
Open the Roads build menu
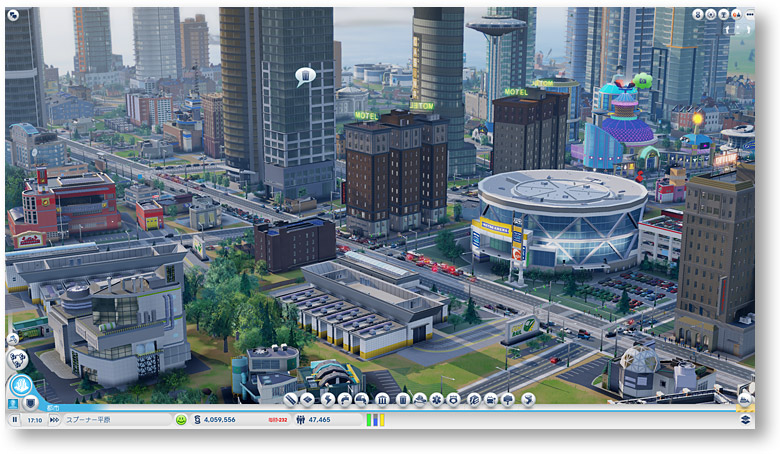tap(290, 400)
